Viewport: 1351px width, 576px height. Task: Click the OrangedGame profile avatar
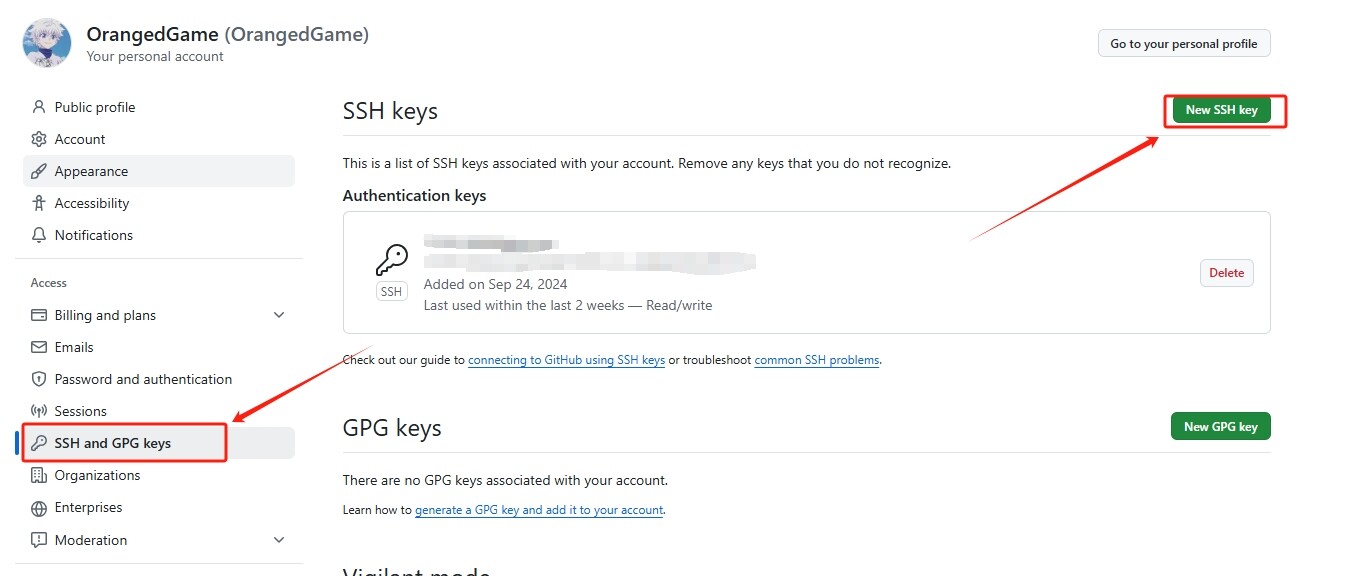(46, 43)
